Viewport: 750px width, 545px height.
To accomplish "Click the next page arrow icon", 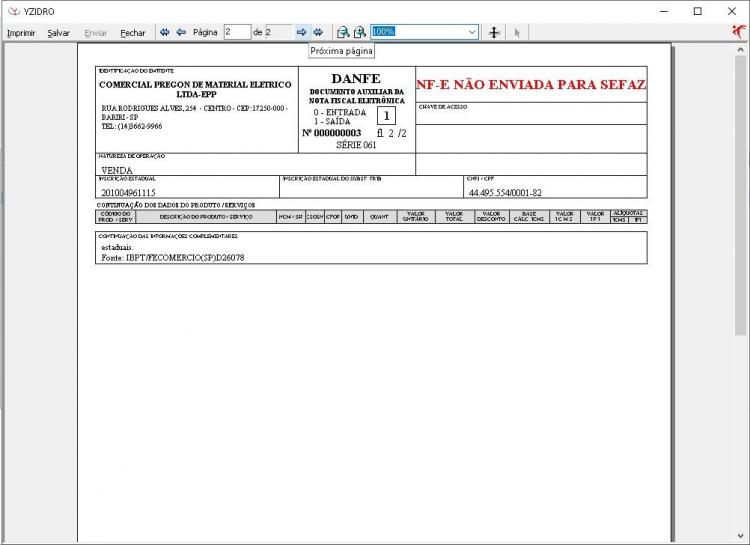I will coord(301,32).
